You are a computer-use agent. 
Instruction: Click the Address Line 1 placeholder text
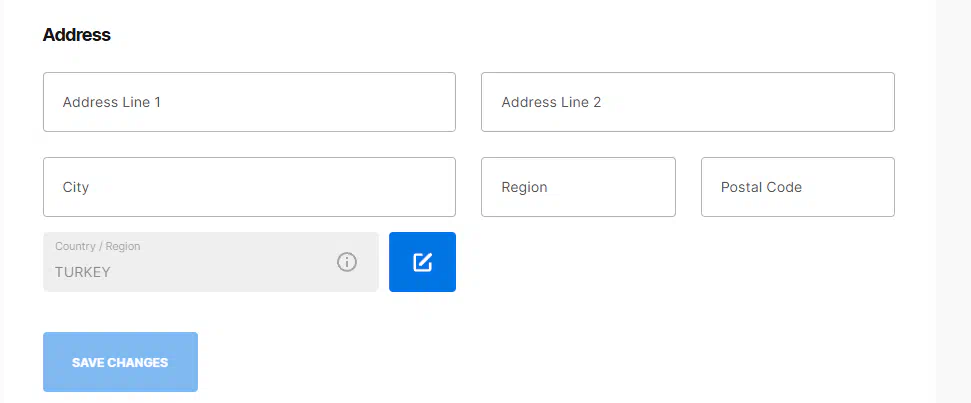111,102
